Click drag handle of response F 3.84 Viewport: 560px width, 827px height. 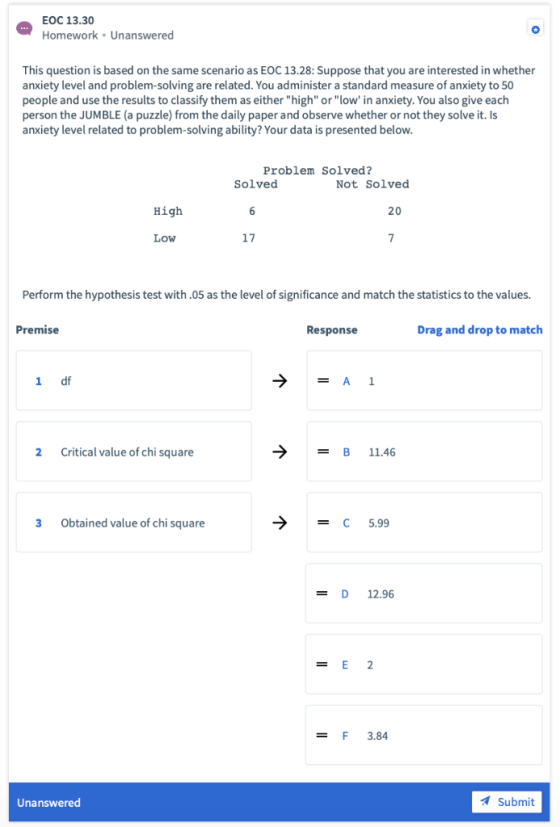point(322,736)
